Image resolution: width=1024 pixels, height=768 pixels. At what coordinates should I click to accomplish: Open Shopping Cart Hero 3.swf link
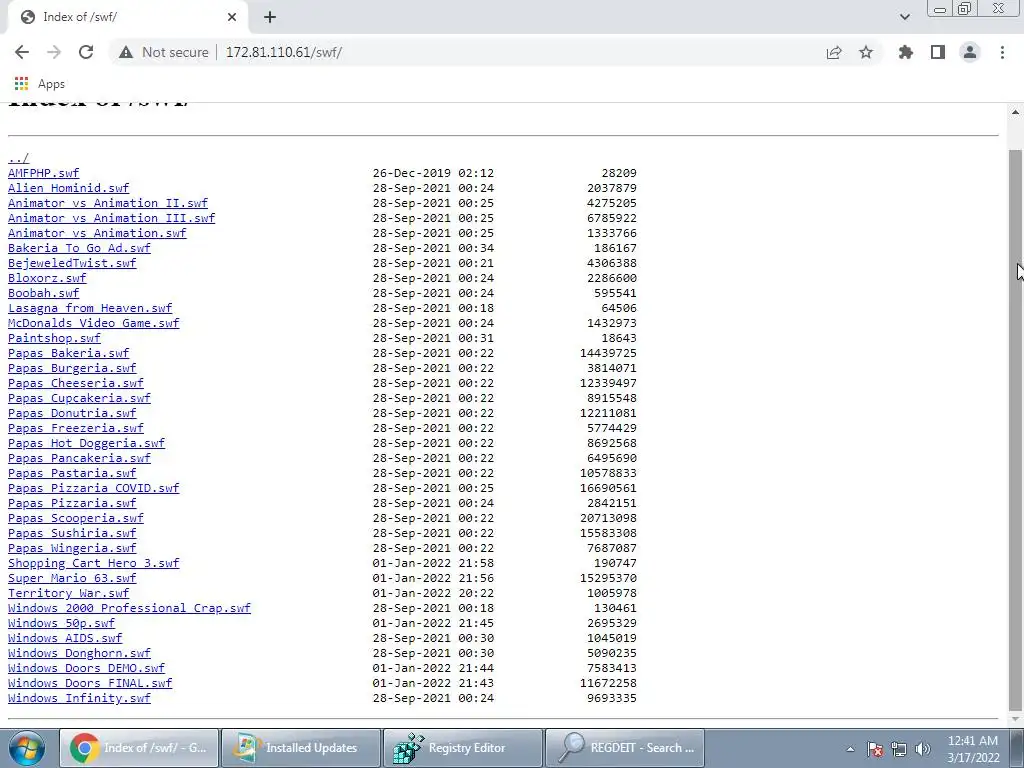pos(93,564)
